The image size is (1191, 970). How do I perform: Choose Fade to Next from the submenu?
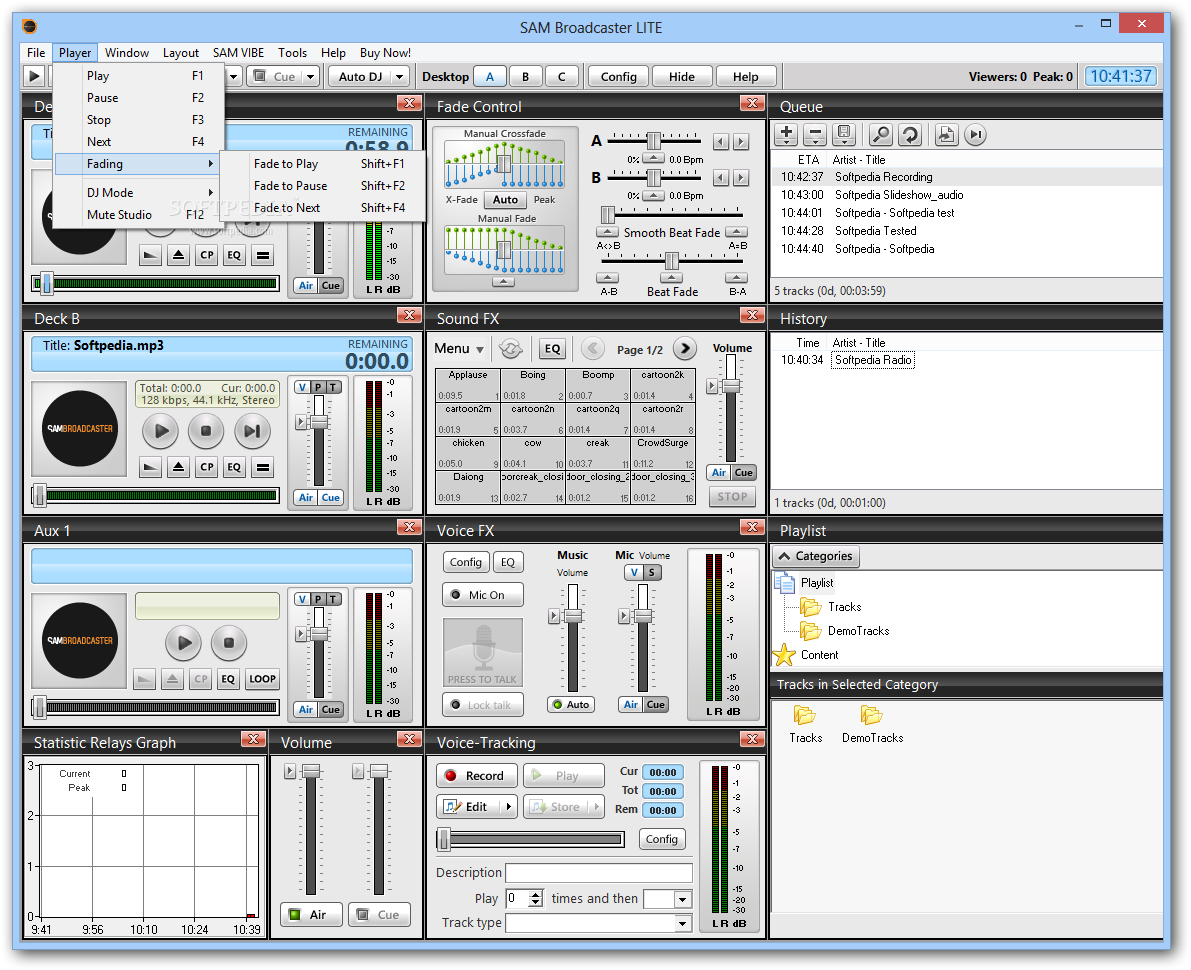click(322, 208)
